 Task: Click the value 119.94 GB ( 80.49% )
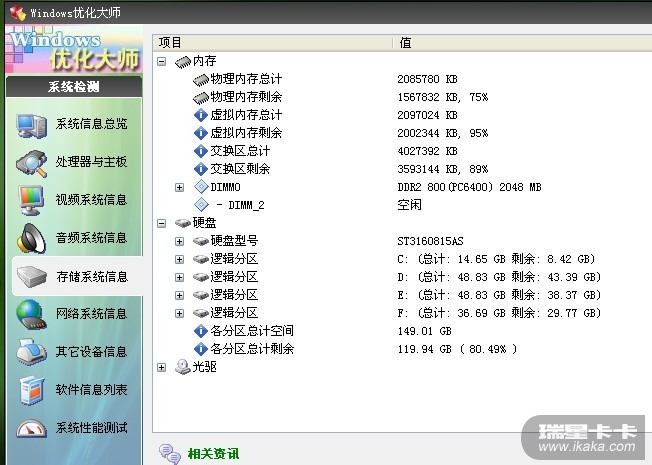point(457,349)
